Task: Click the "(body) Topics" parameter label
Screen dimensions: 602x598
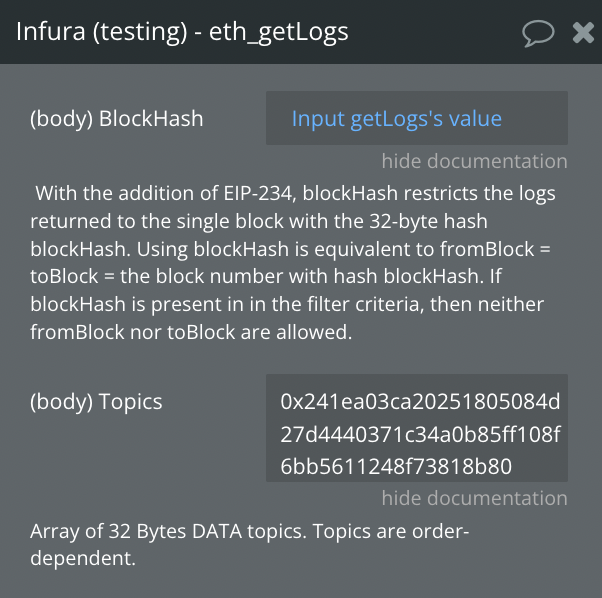Action: point(96,402)
